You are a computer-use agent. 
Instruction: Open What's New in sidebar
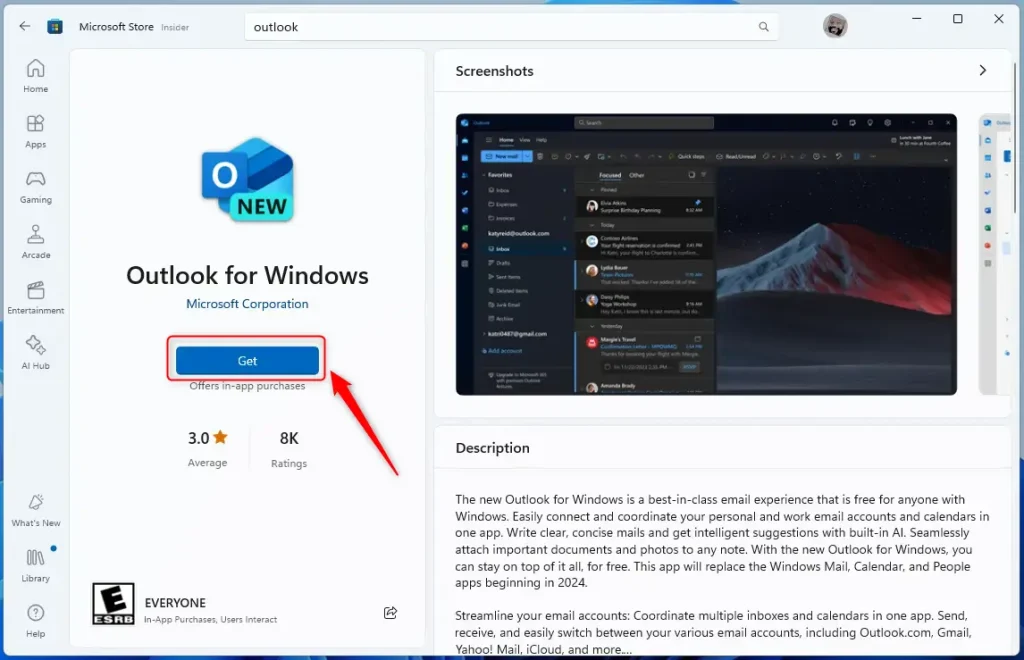(x=35, y=511)
